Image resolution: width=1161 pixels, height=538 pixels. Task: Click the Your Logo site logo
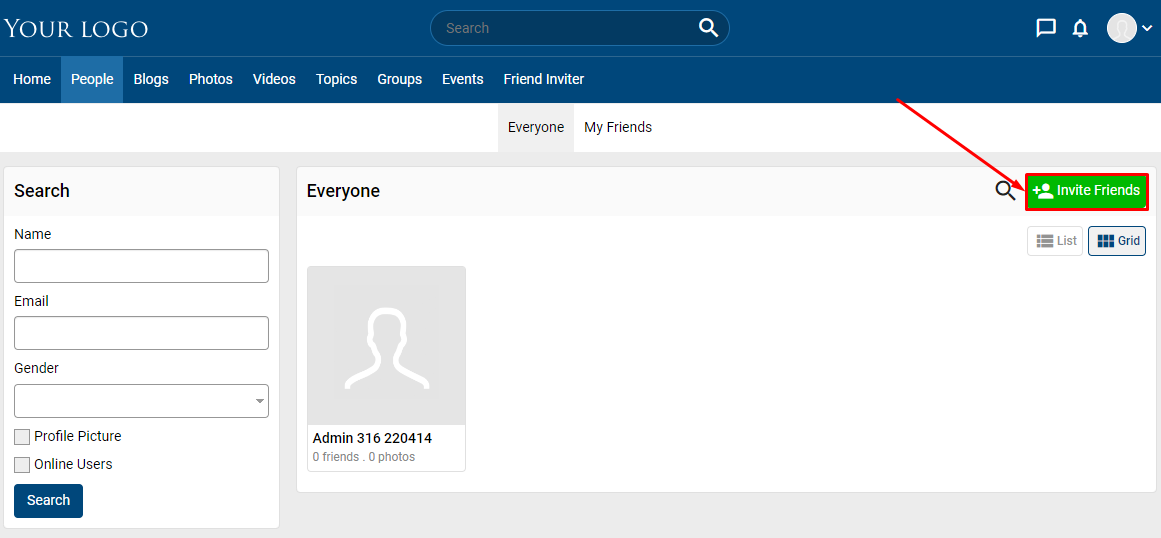pos(76,29)
